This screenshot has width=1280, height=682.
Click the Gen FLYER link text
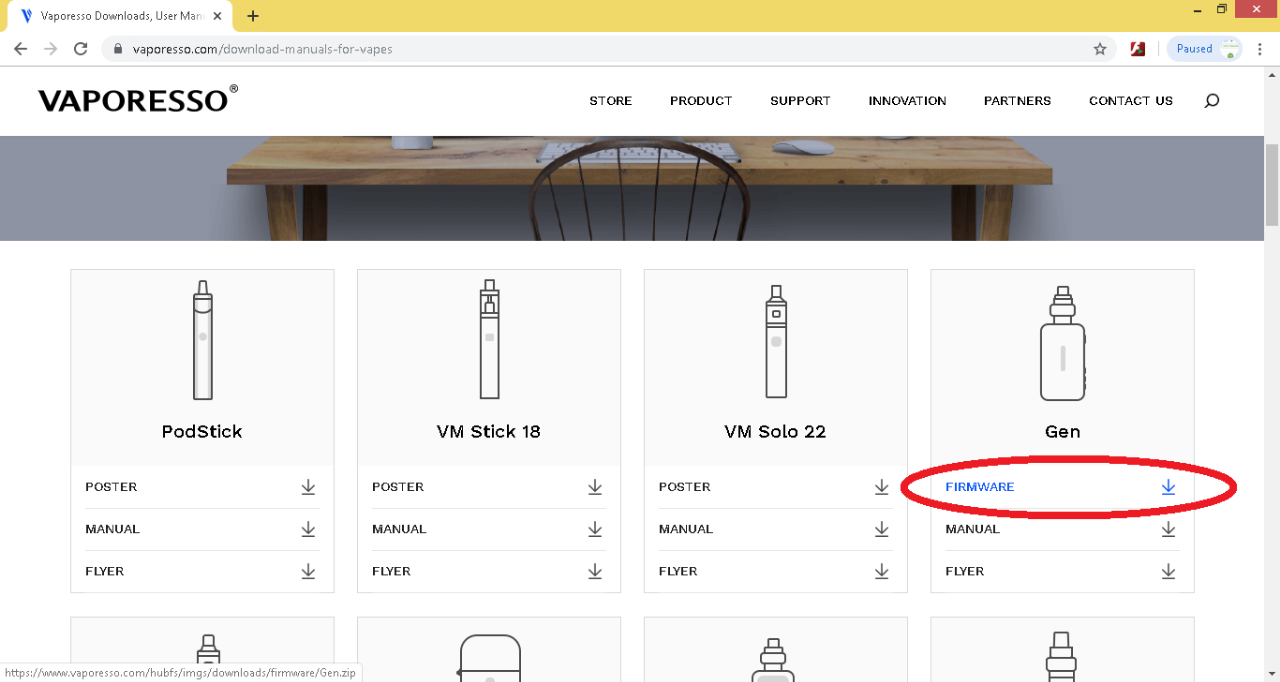[965, 571]
